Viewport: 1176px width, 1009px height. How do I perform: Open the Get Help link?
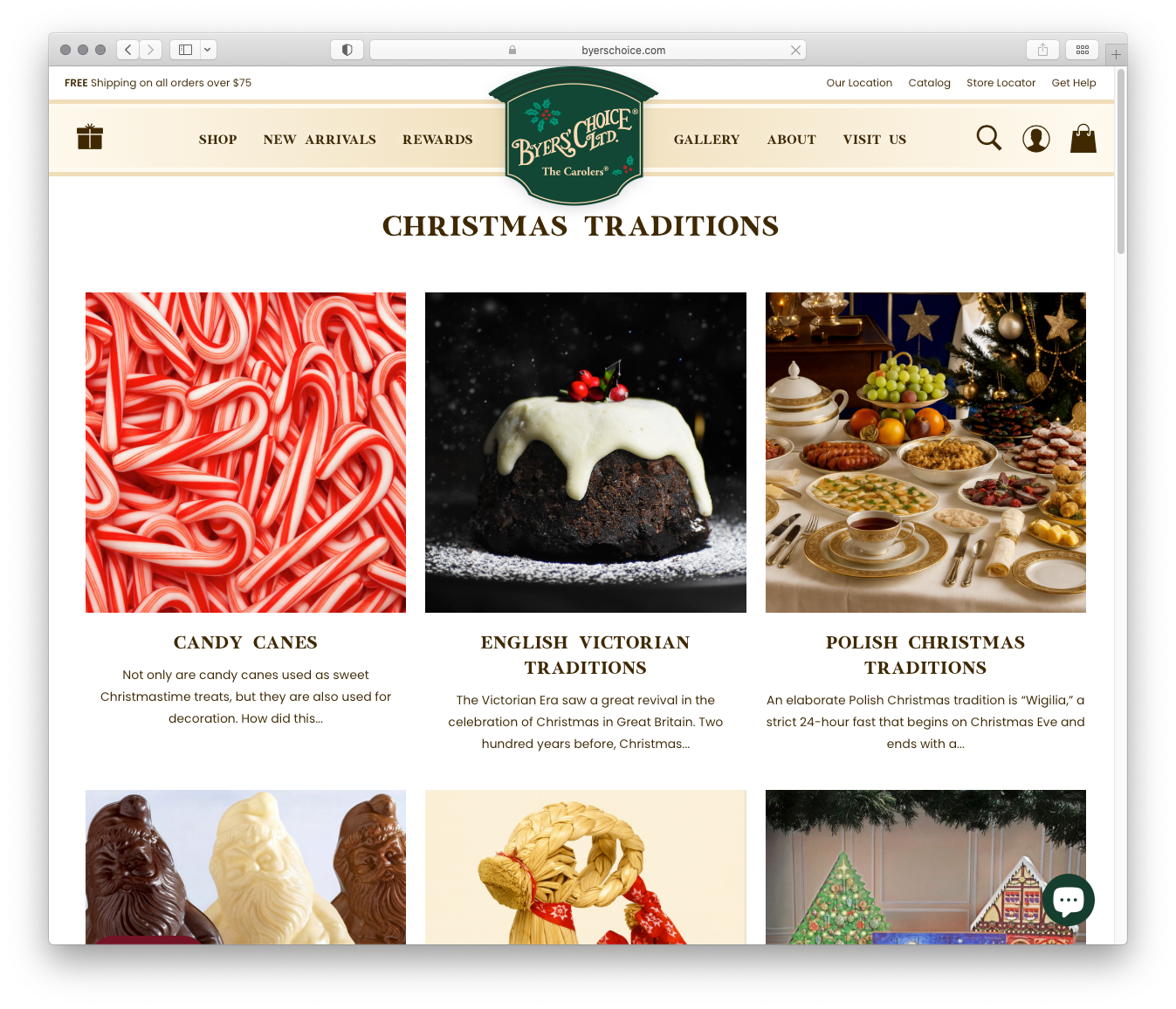pos(1074,83)
